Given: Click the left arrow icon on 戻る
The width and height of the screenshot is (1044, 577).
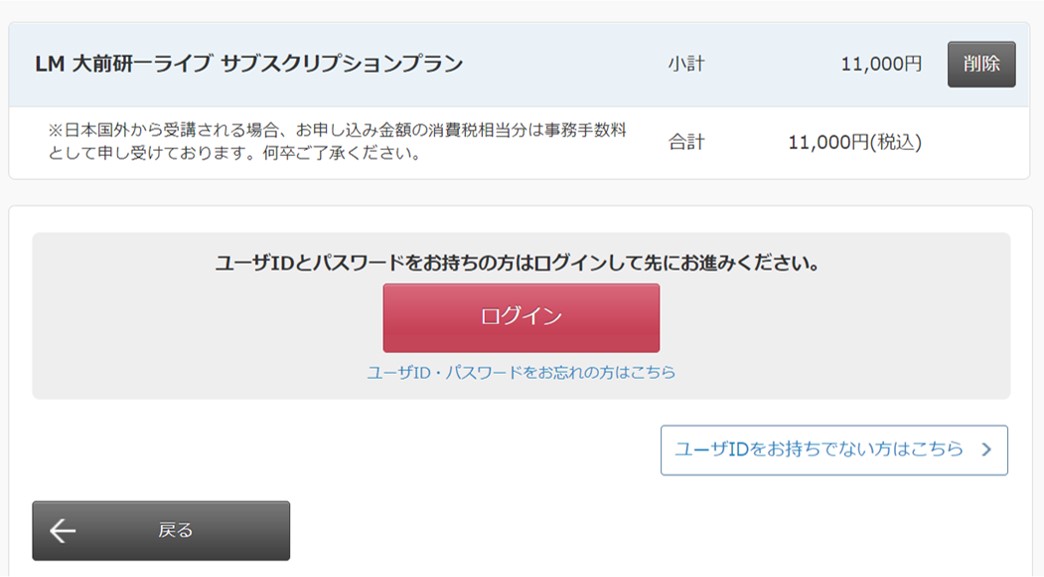Looking at the screenshot, I should tap(63, 530).
